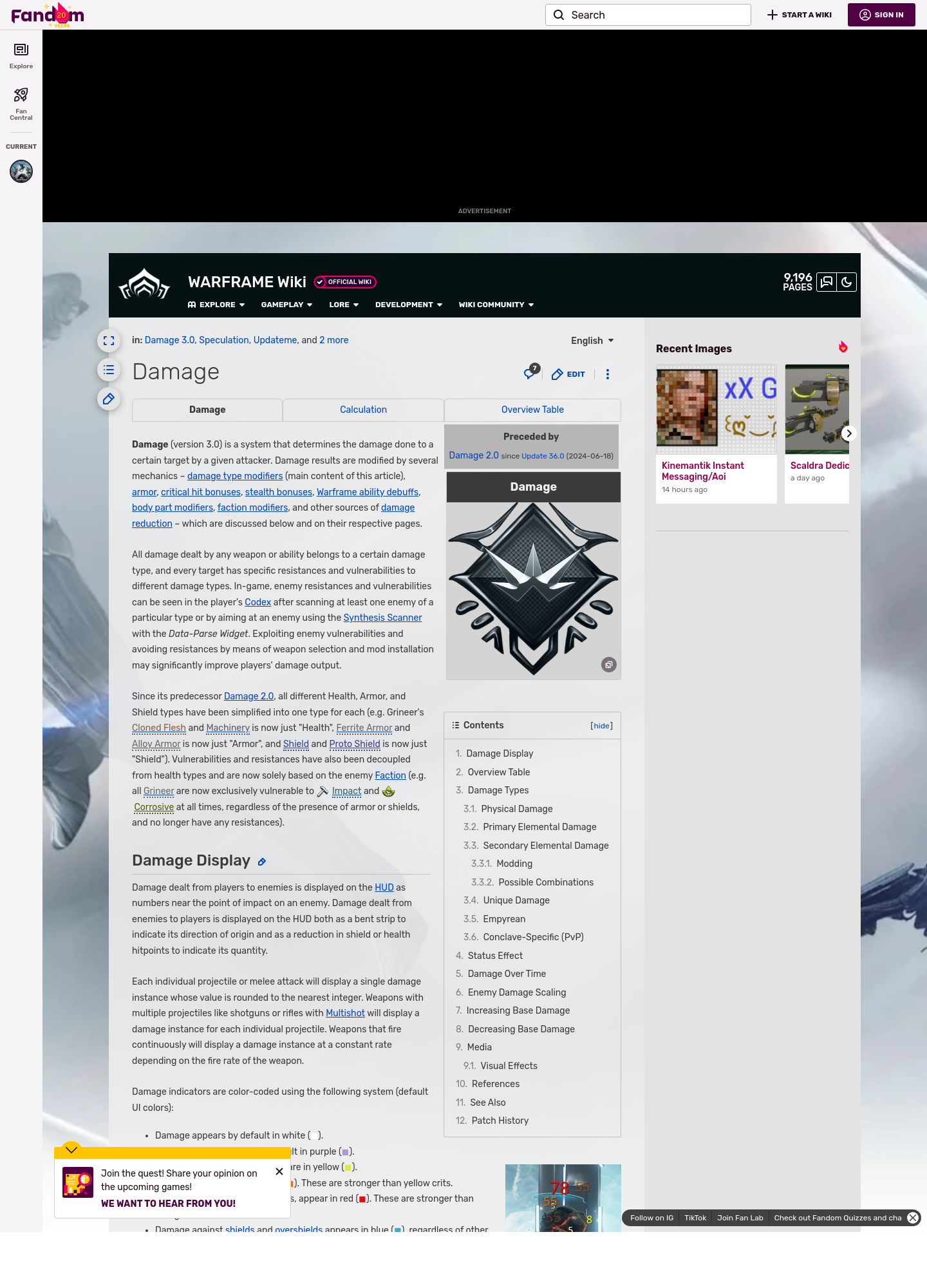Click Join Fan Lab link
The width and height of the screenshot is (927, 1288).
pos(740,1218)
